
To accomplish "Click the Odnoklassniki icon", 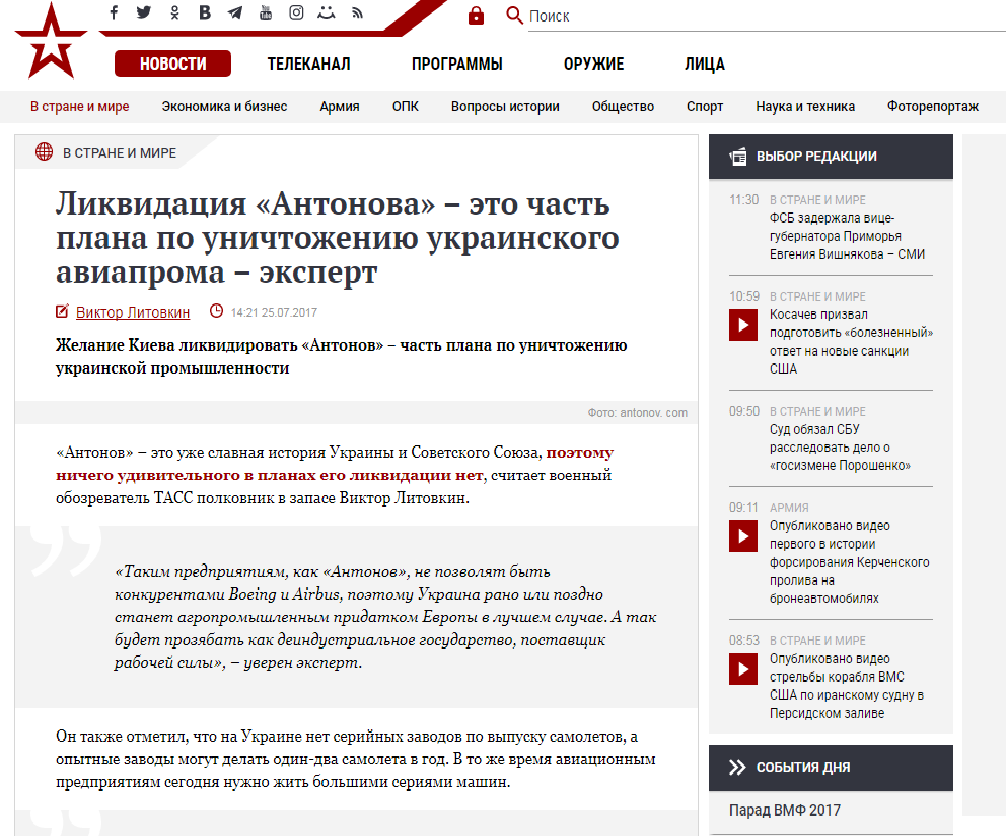I will pos(175,13).
